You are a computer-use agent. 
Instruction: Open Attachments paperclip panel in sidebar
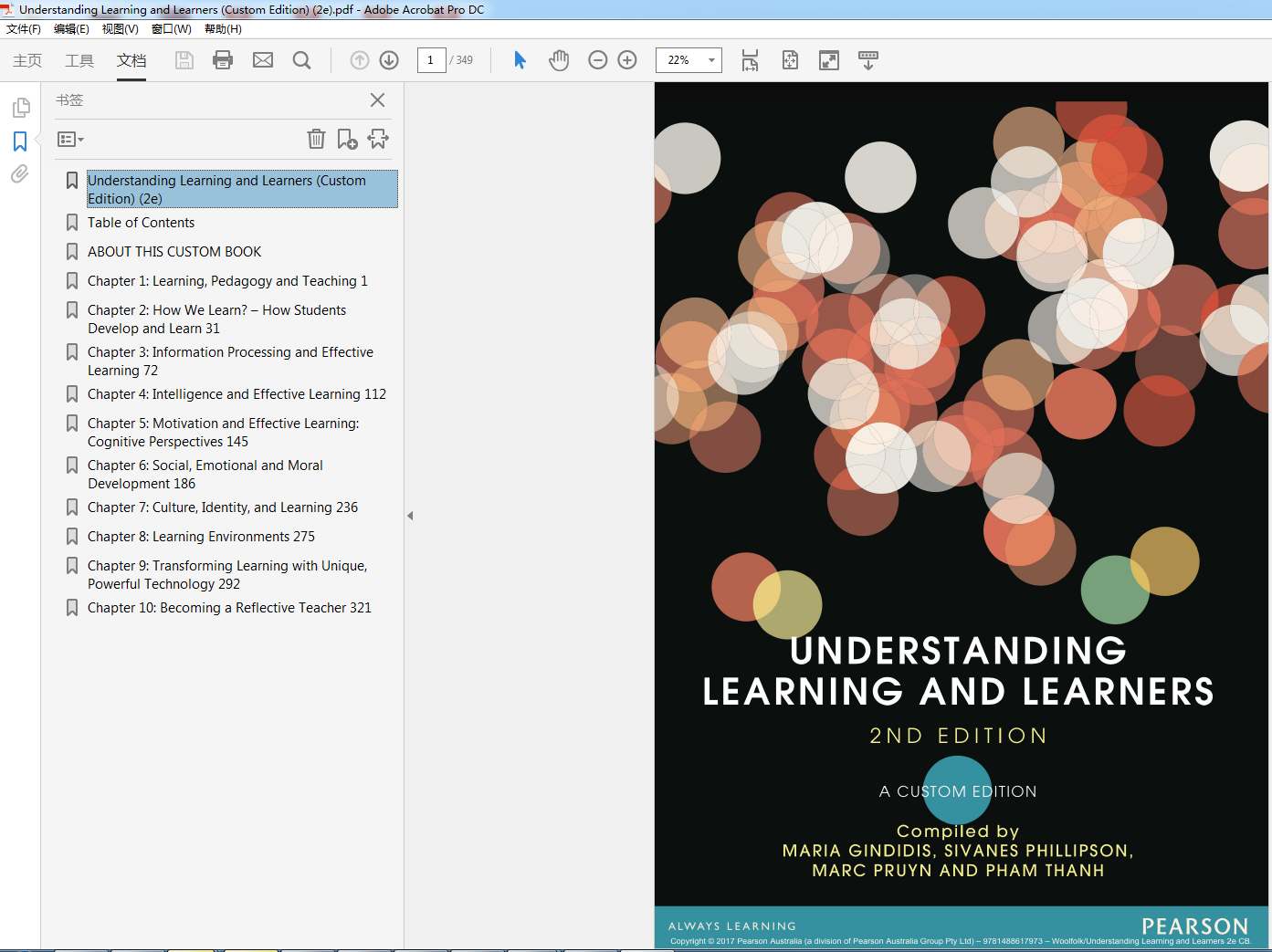pos(20,174)
